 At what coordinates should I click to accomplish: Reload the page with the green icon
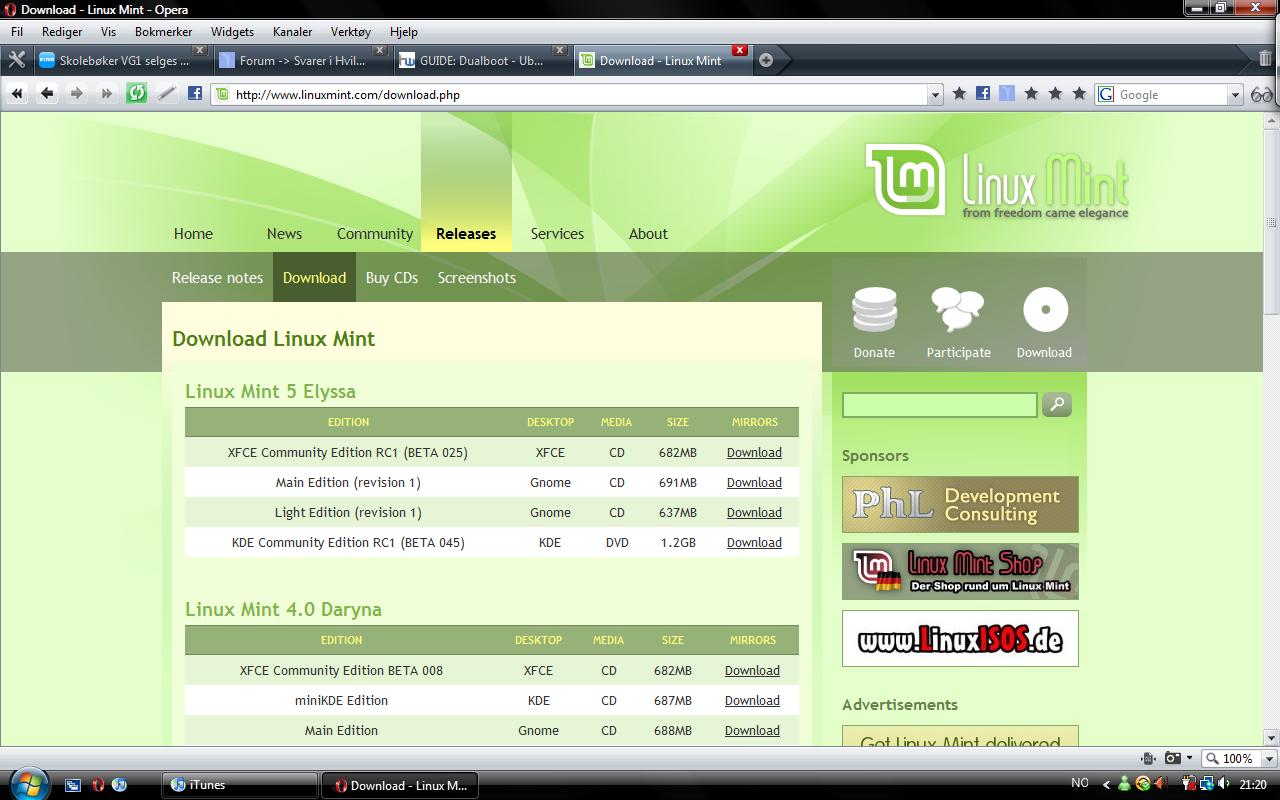coord(136,93)
